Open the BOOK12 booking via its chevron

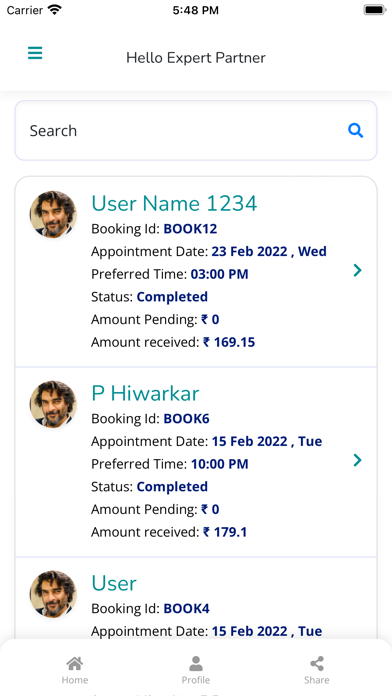357,270
